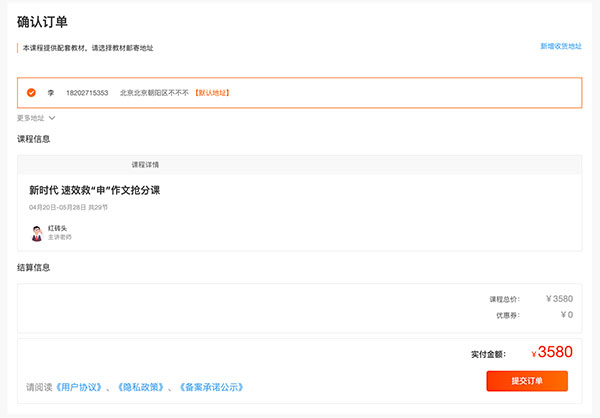The image size is (600, 418).
Task: Open course title 新时代 速效救申作文抢分课
Action: (x=95, y=190)
